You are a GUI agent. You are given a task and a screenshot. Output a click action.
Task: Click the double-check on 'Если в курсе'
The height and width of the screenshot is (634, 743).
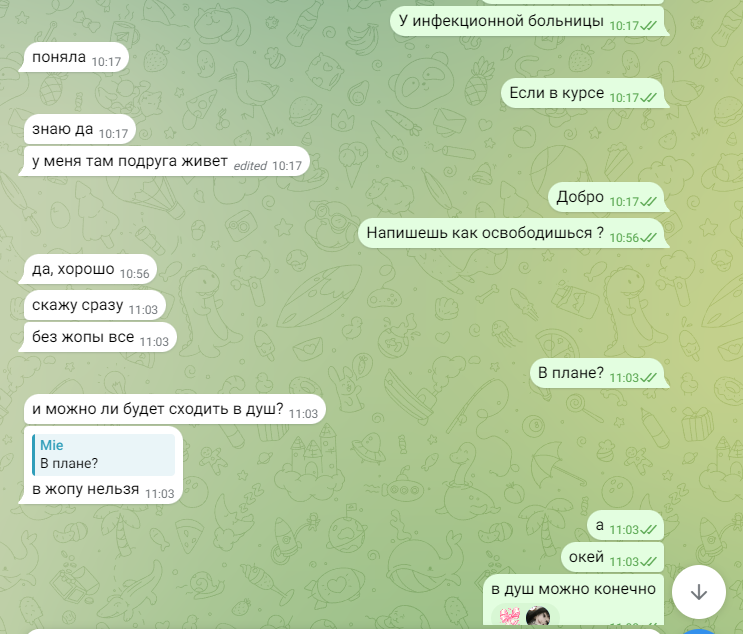(x=648, y=98)
